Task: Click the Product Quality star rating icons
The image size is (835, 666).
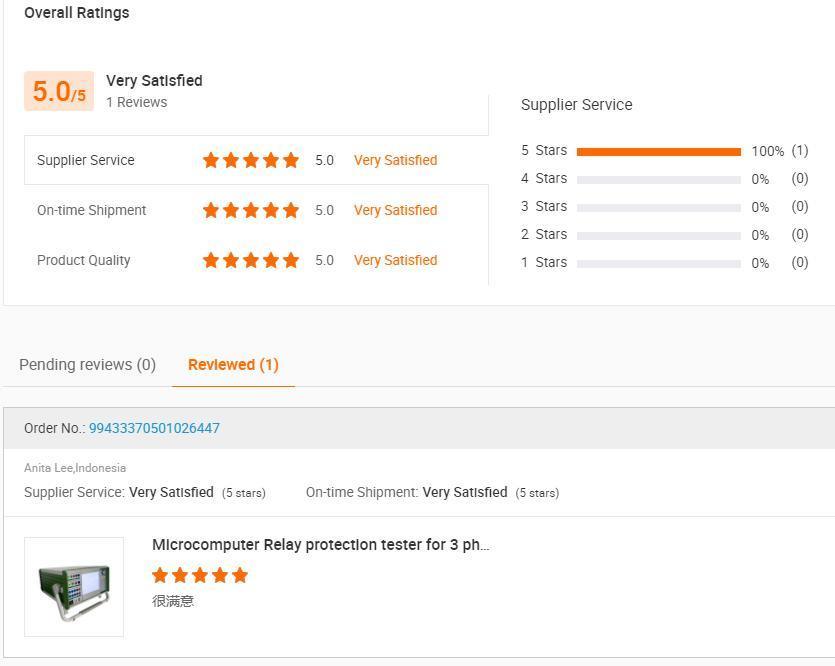Action: pyautogui.click(x=251, y=260)
